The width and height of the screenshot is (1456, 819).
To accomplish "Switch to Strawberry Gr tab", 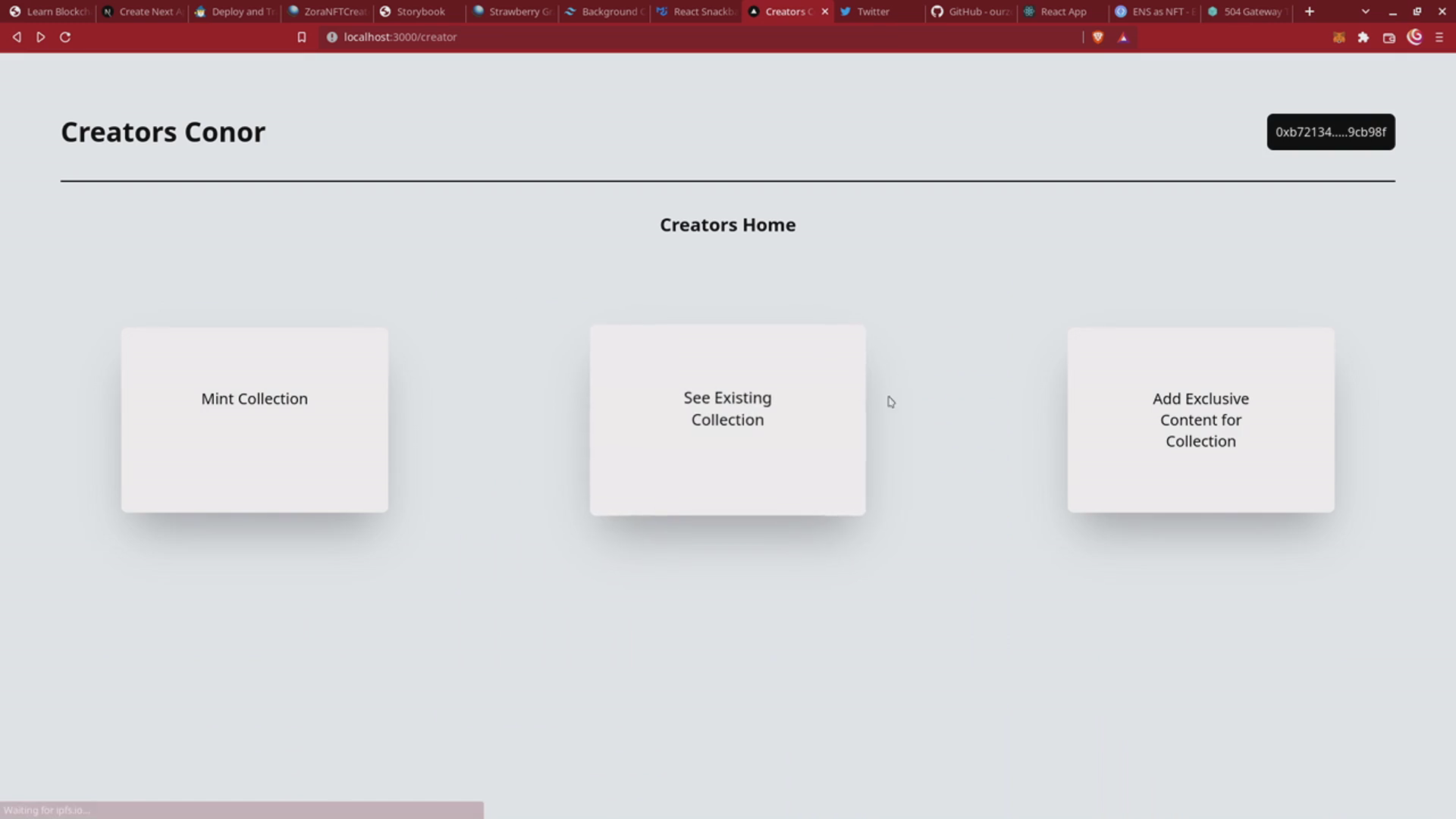I will (x=513, y=11).
